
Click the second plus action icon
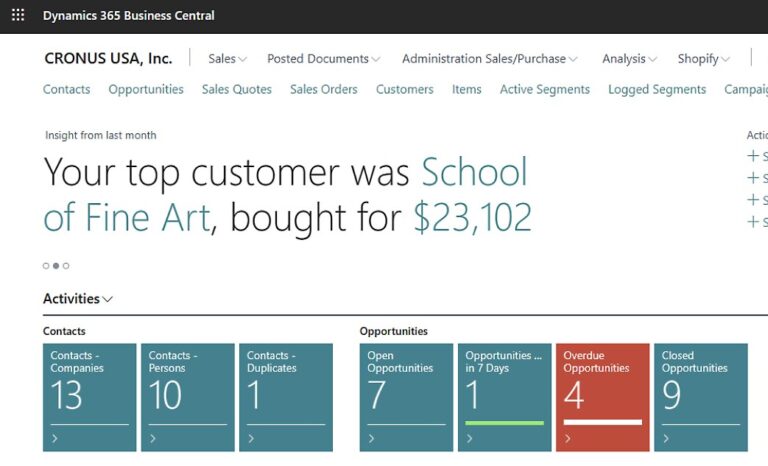point(753,177)
